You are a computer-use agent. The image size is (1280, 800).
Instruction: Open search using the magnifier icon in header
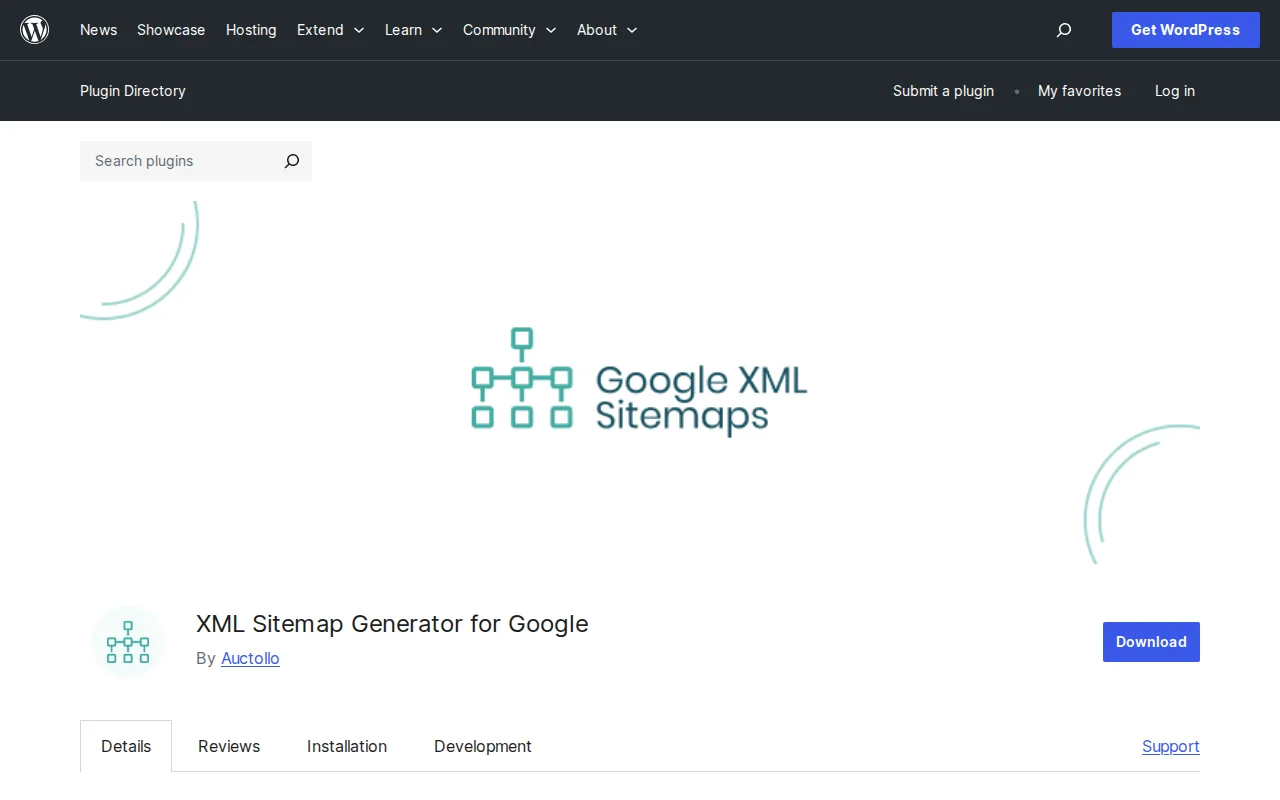[1063, 30]
